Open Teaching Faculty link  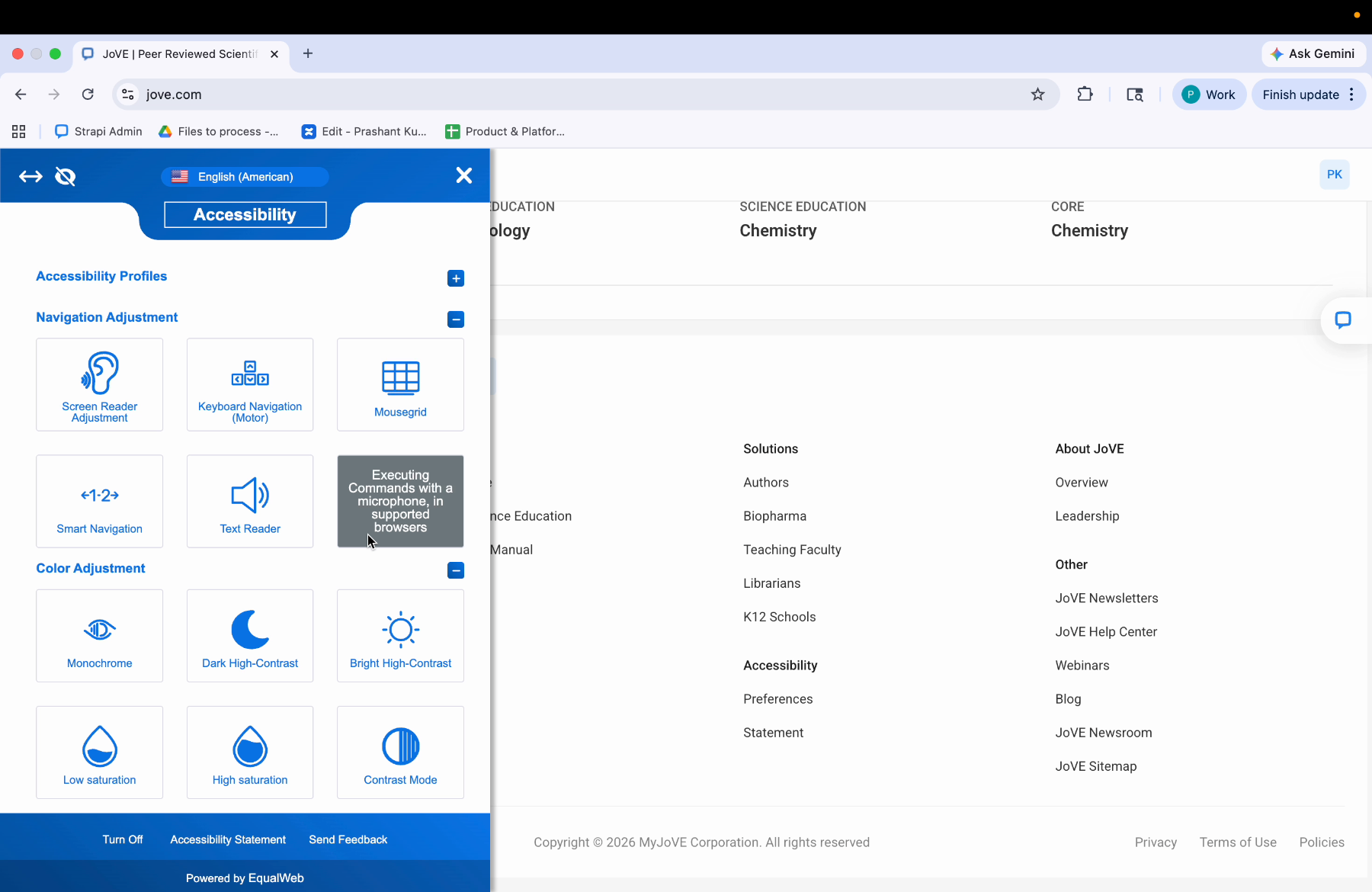pyautogui.click(x=792, y=550)
